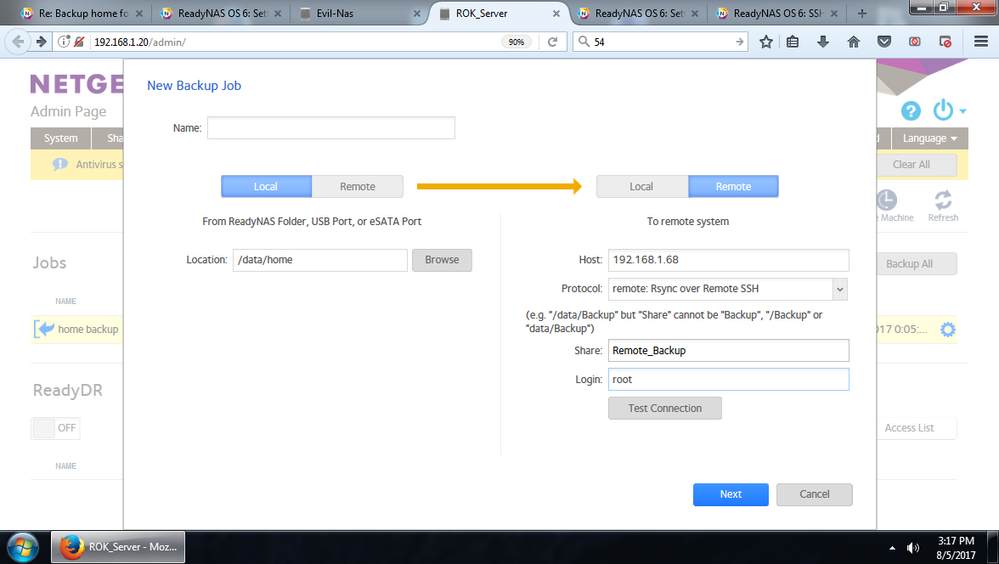Viewport: 999px width, 564px height.
Task: Go to the Firefox home page icon
Action: [854, 42]
